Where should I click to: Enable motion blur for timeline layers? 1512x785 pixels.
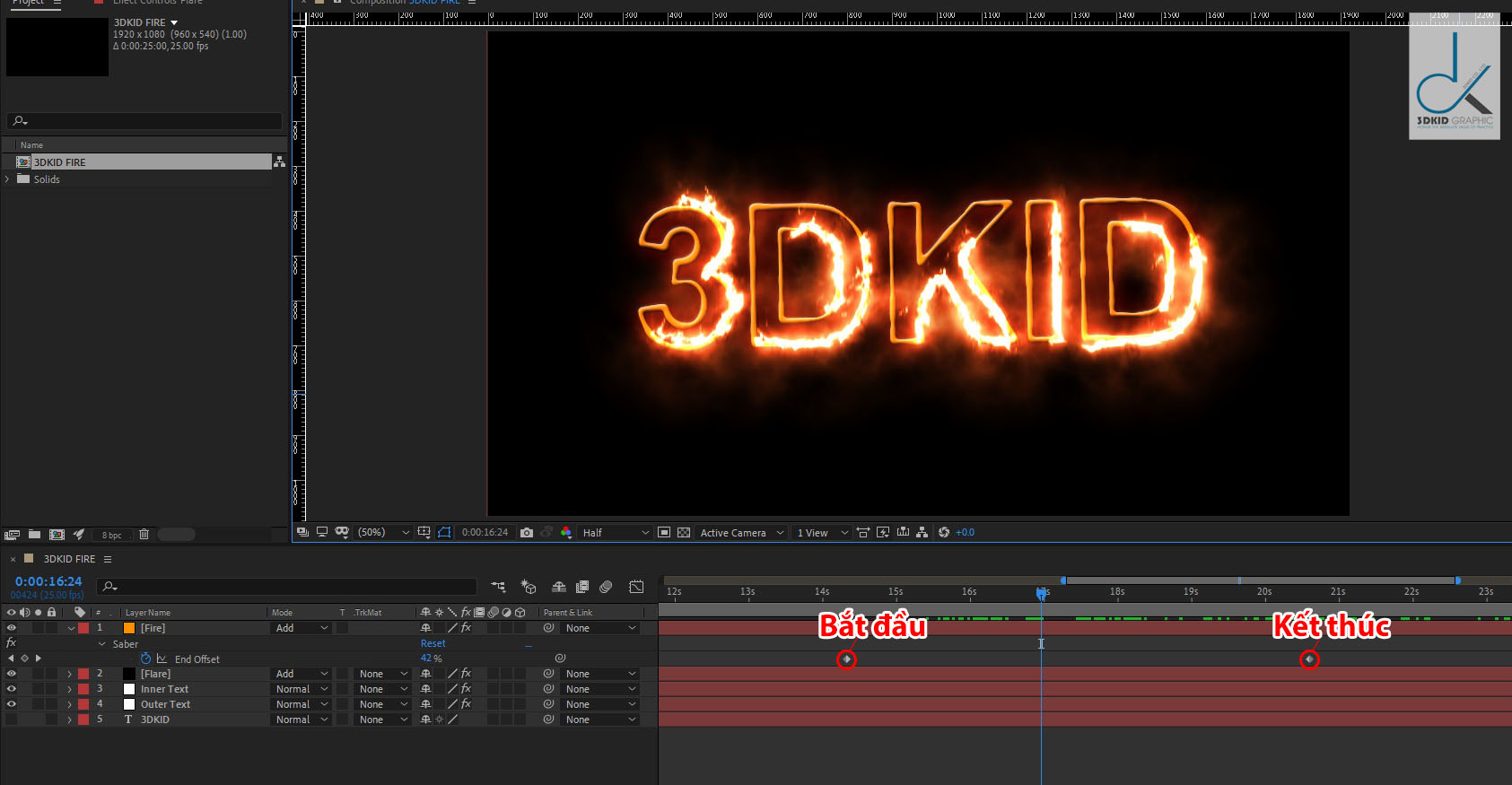click(606, 587)
